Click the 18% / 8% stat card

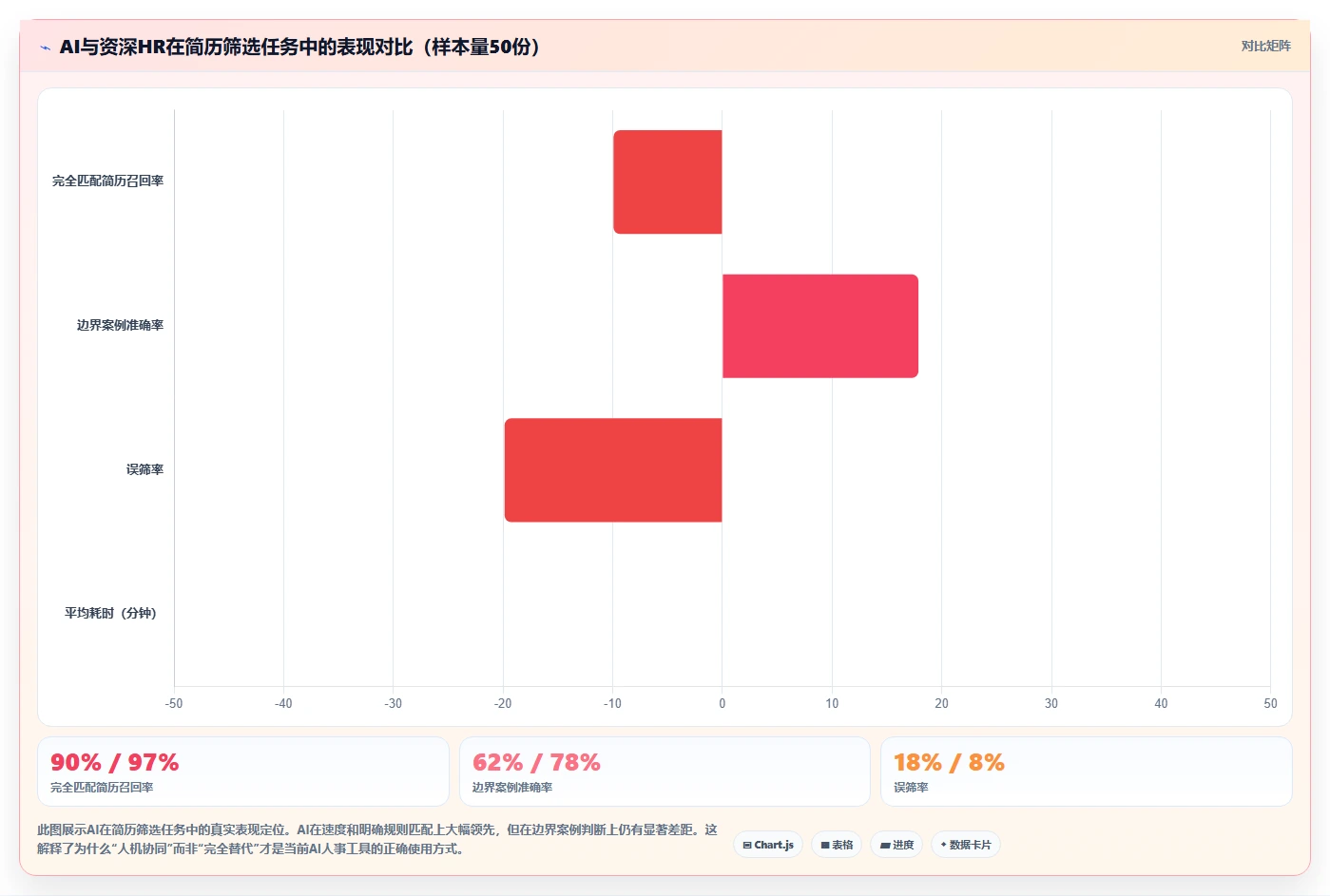click(x=1087, y=772)
